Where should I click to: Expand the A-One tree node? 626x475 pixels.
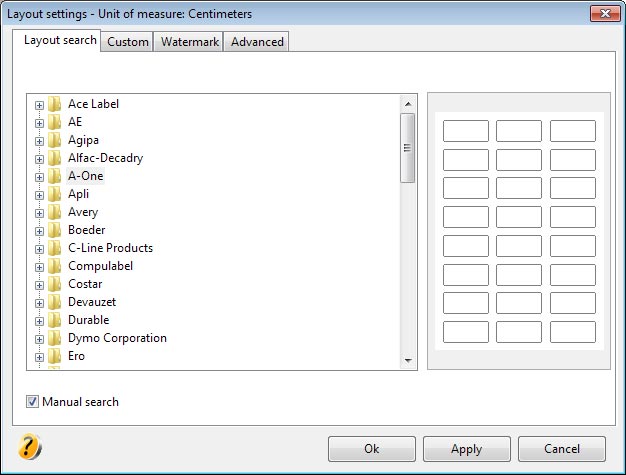[x=39, y=176]
